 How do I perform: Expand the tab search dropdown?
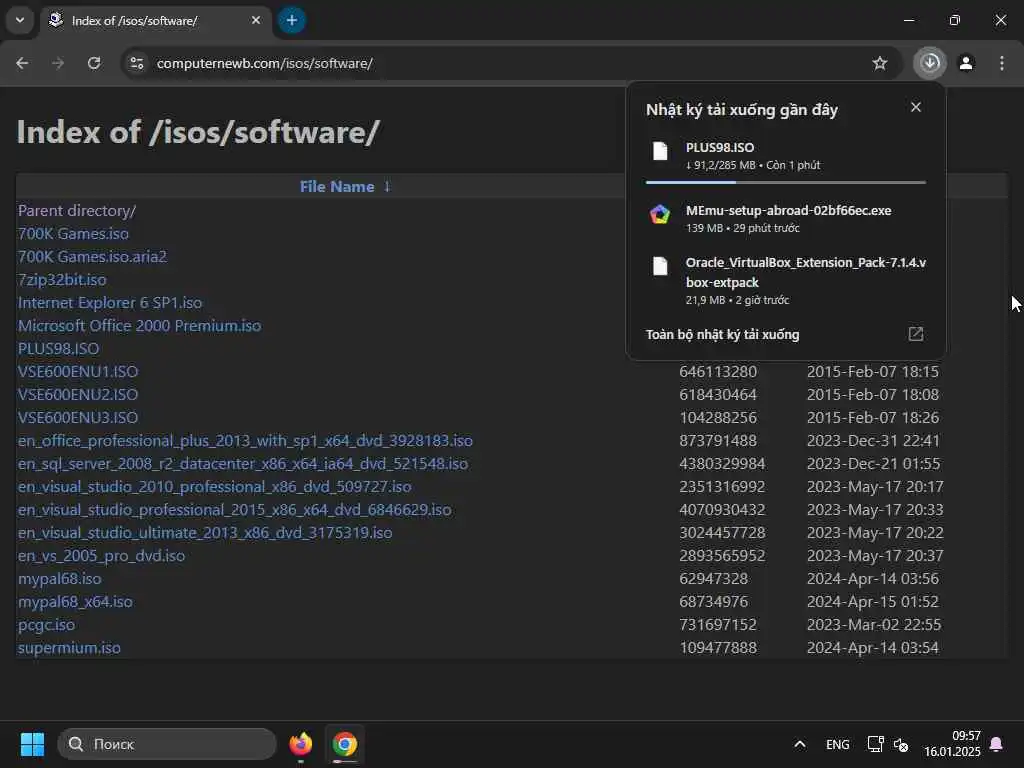coord(20,20)
